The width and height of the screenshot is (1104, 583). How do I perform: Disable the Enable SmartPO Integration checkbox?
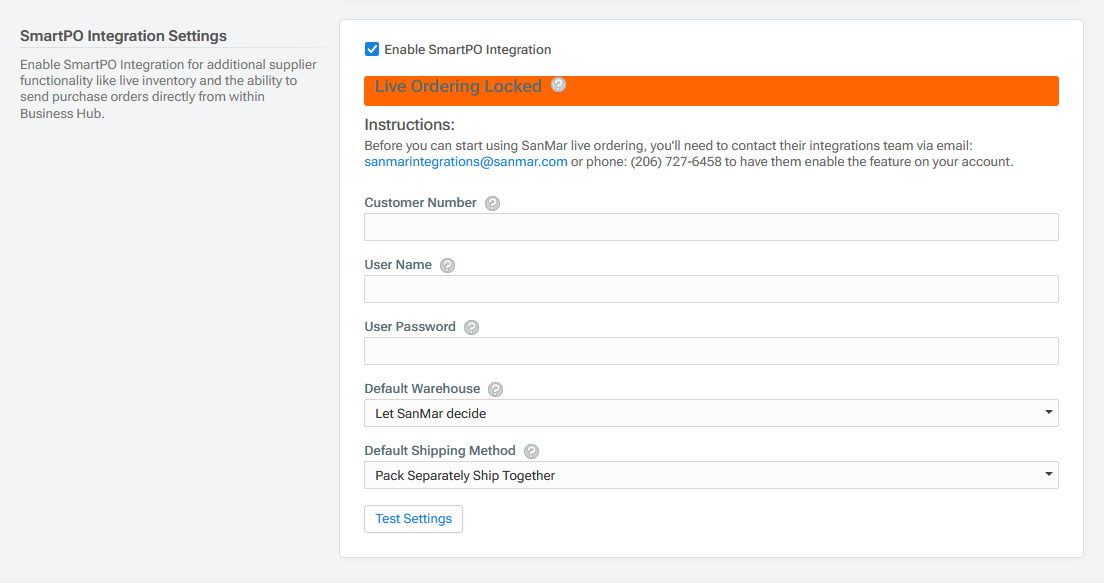click(x=372, y=48)
